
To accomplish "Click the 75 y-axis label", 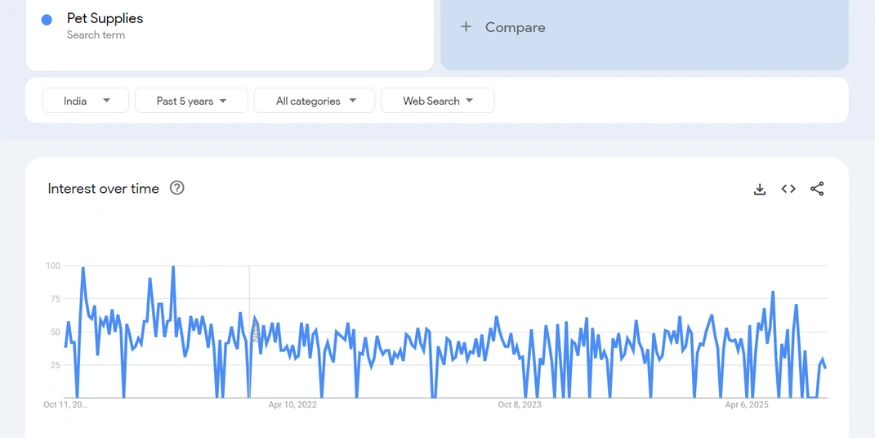I will point(54,299).
